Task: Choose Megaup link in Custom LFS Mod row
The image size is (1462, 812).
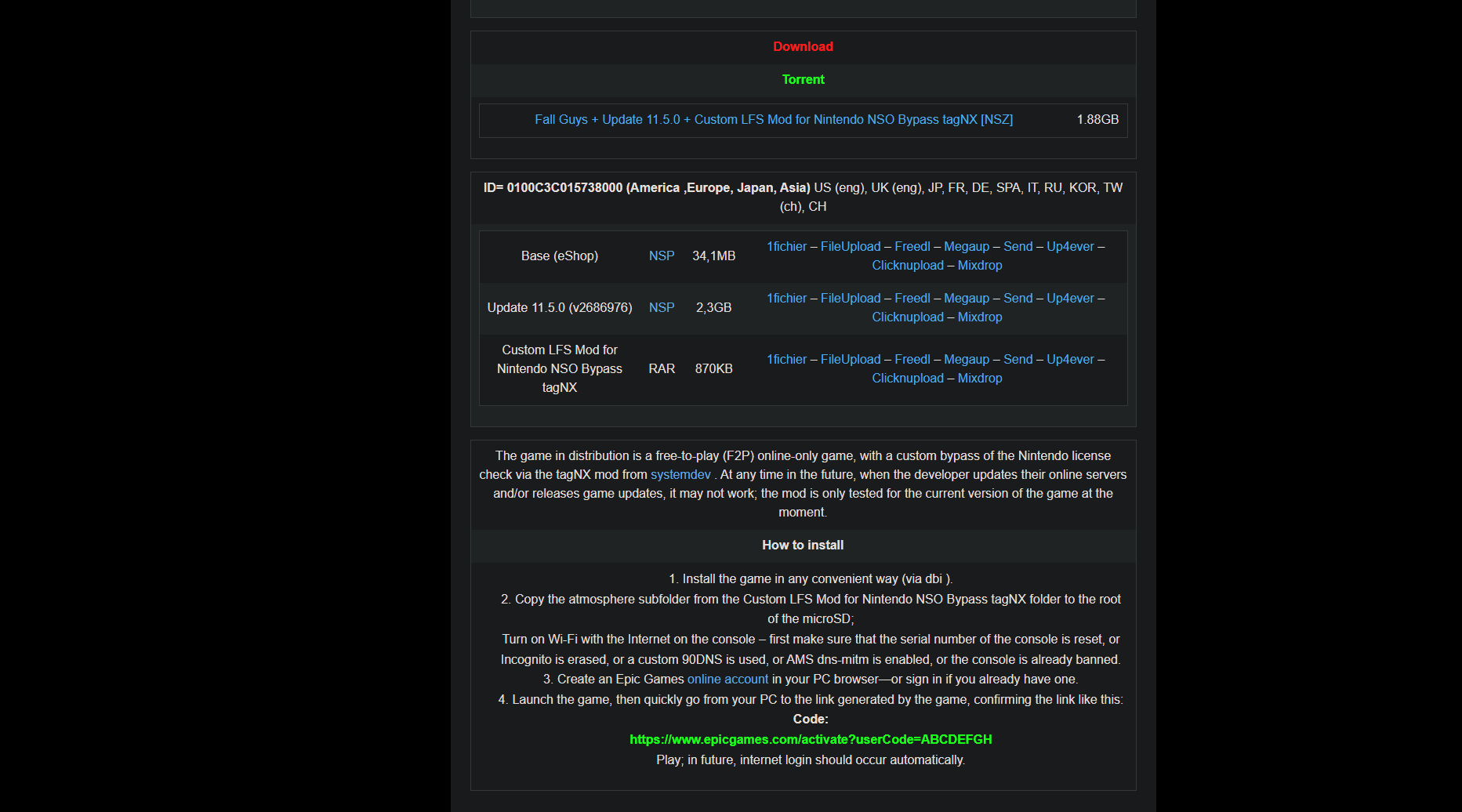Action: [x=967, y=360]
